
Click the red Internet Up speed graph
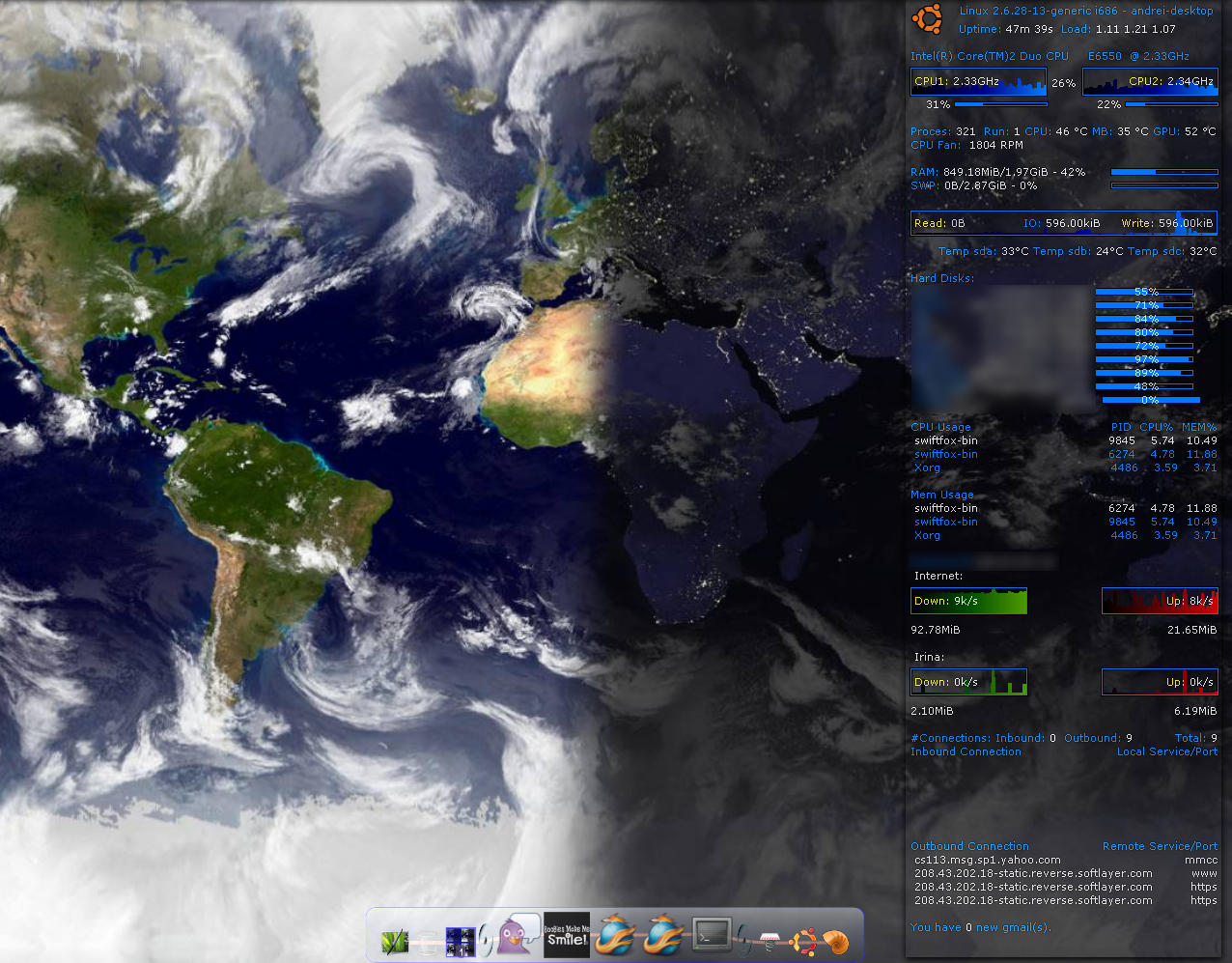pos(1160,601)
